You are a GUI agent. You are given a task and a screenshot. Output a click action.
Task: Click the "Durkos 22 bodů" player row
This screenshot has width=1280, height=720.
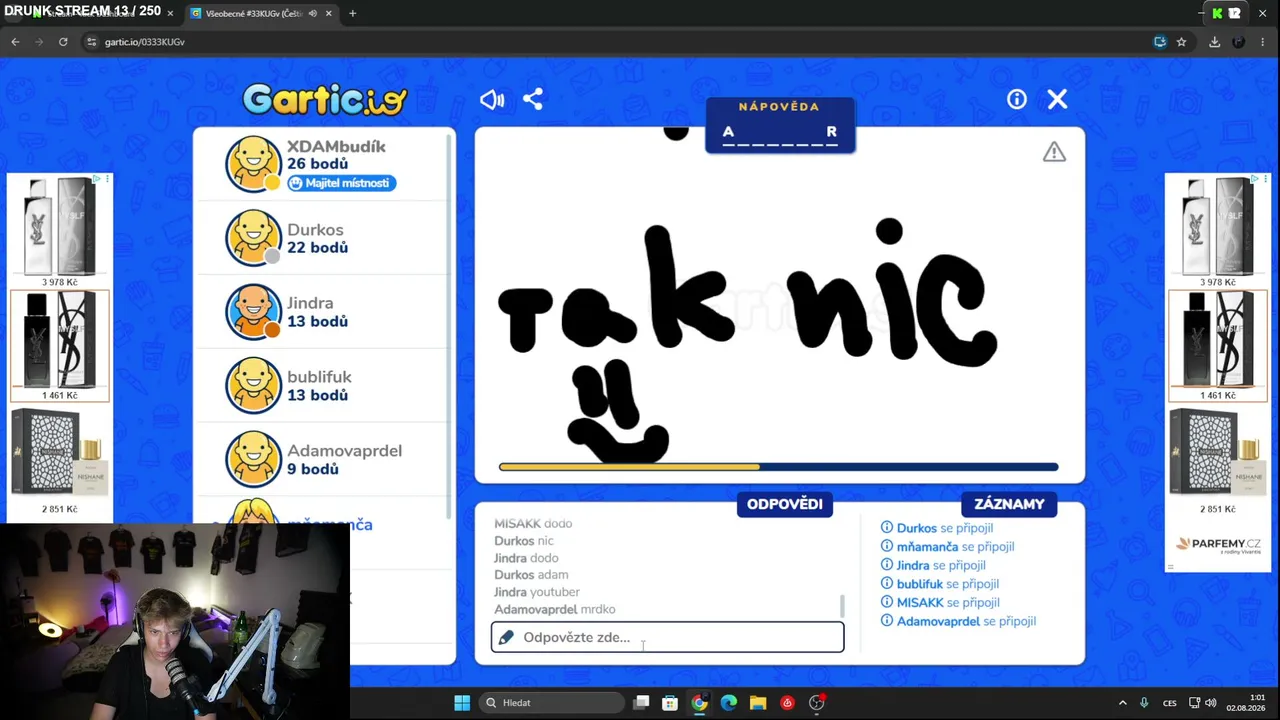tap(323, 238)
